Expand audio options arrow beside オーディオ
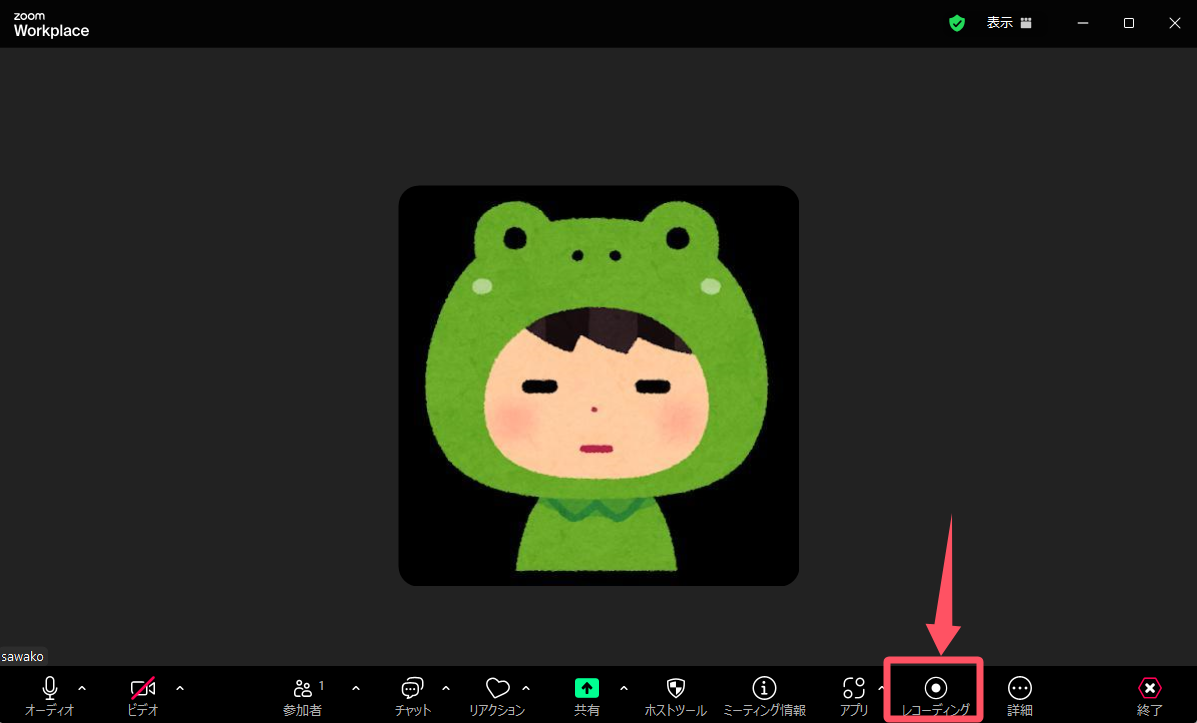The image size is (1197, 723). click(82, 688)
